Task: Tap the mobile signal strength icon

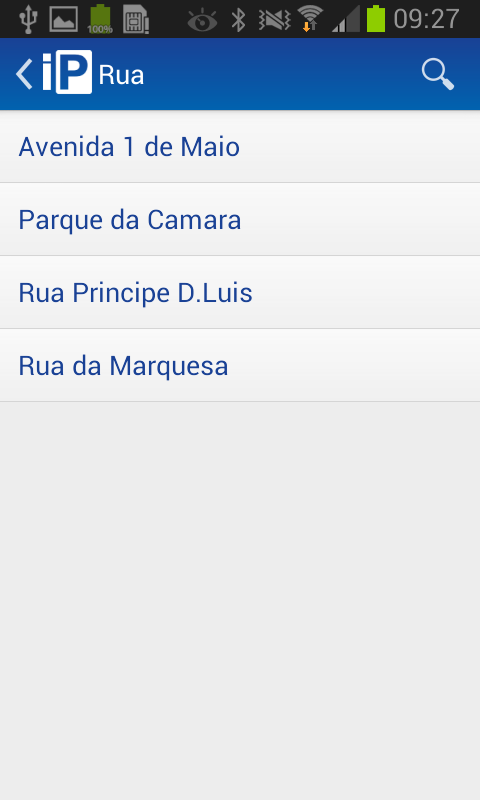Action: [346, 19]
